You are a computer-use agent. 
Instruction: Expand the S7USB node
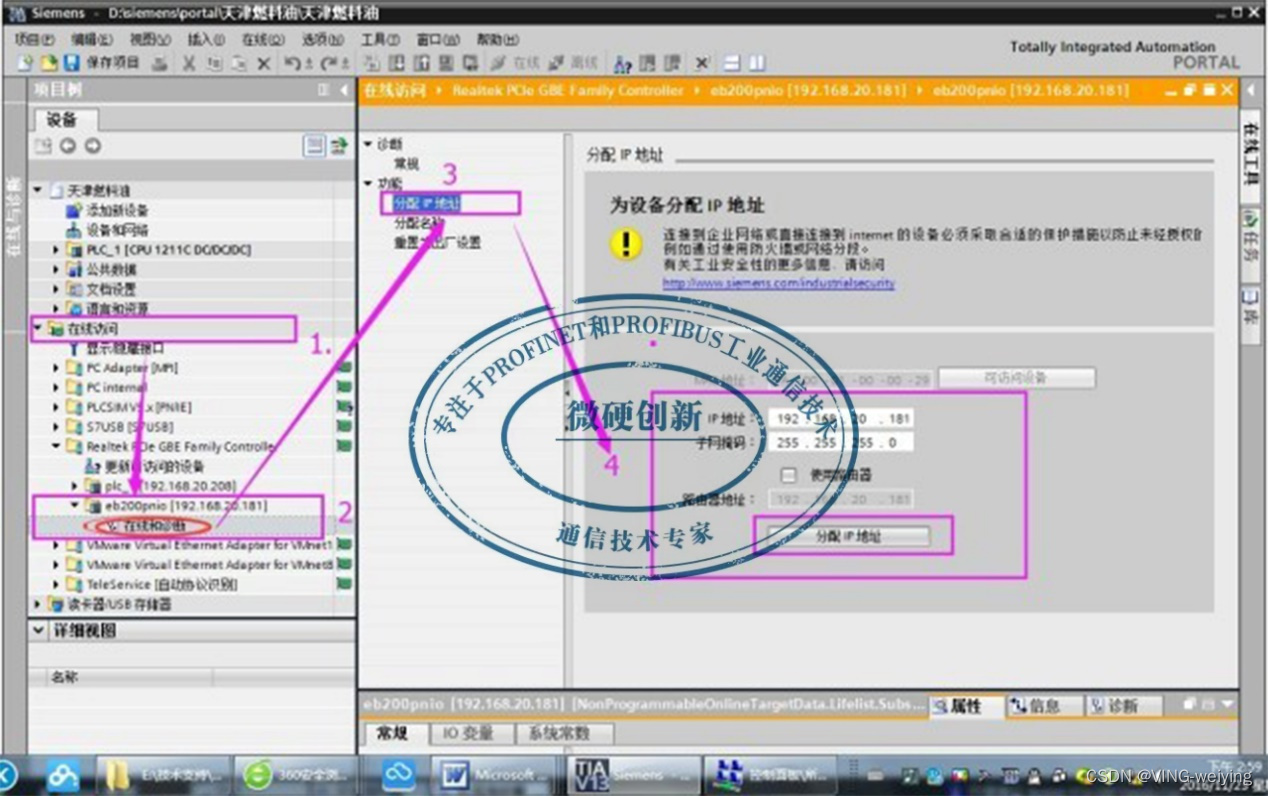click(x=56, y=427)
